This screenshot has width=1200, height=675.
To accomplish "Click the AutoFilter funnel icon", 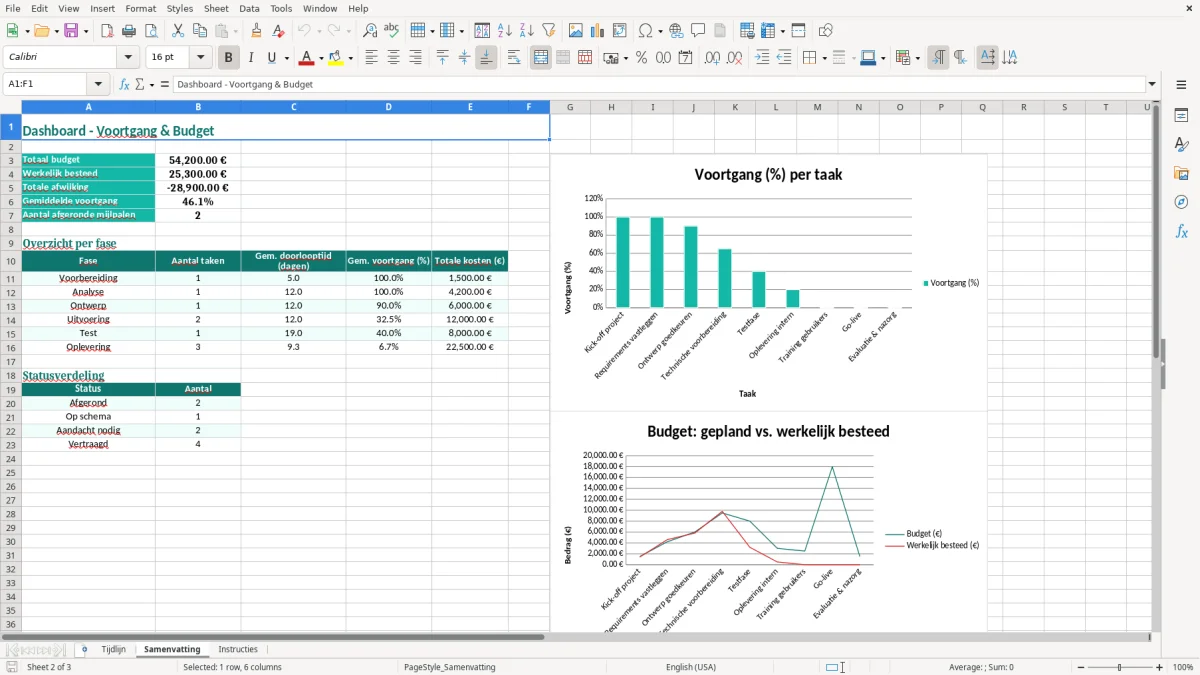I will tap(548, 31).
